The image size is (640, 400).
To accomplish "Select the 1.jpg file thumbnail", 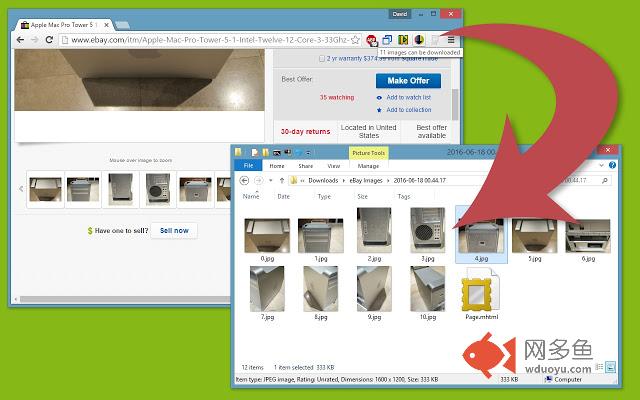I will coord(321,236).
